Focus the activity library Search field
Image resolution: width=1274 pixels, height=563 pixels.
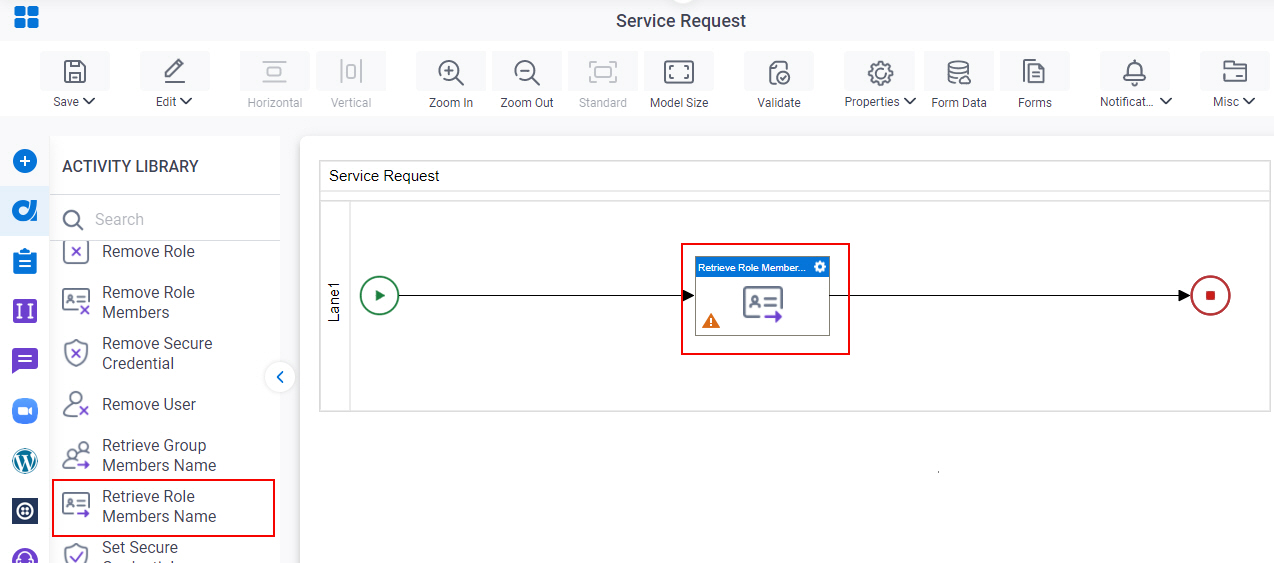165,219
